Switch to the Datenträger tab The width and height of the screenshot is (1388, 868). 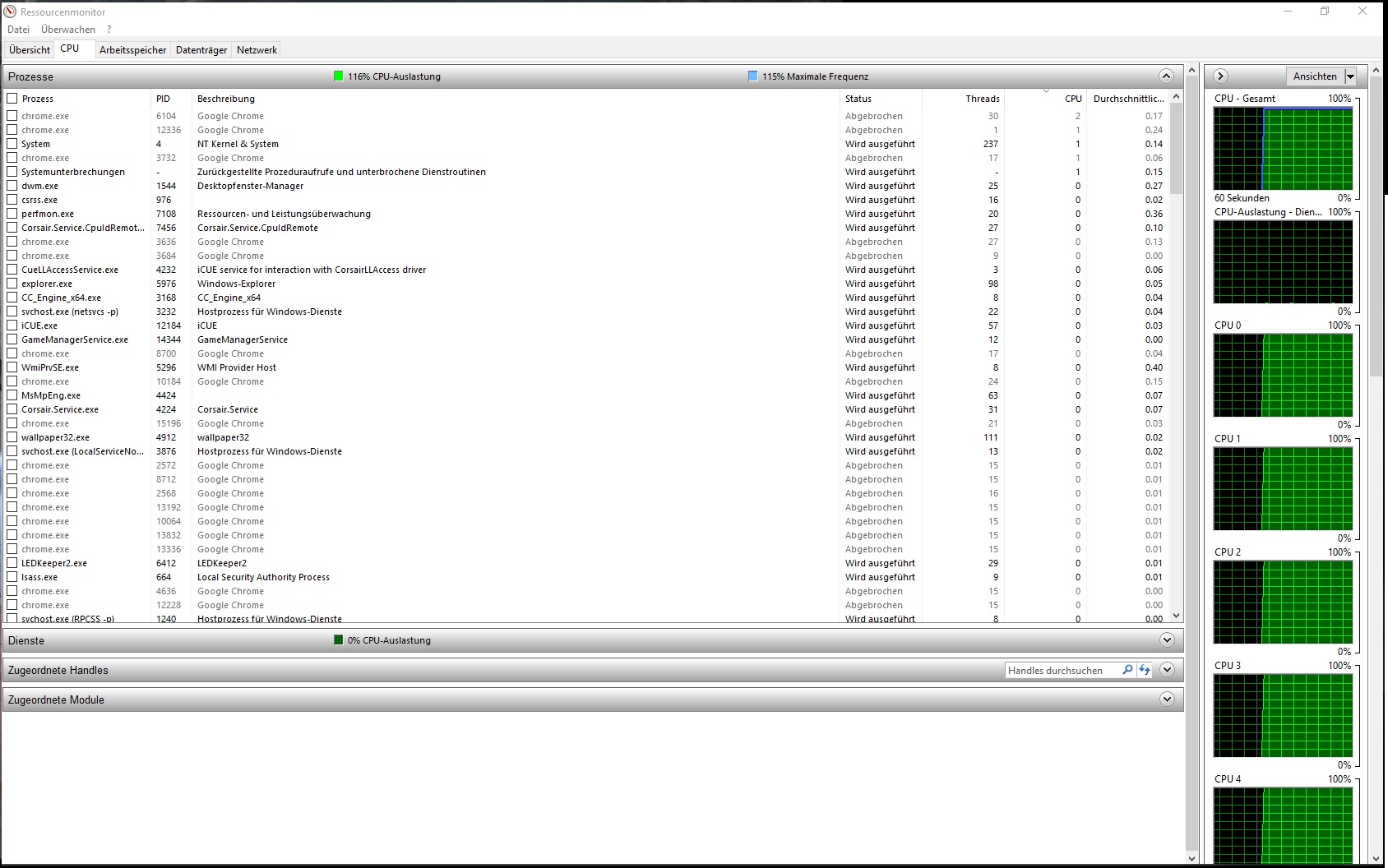tap(201, 49)
